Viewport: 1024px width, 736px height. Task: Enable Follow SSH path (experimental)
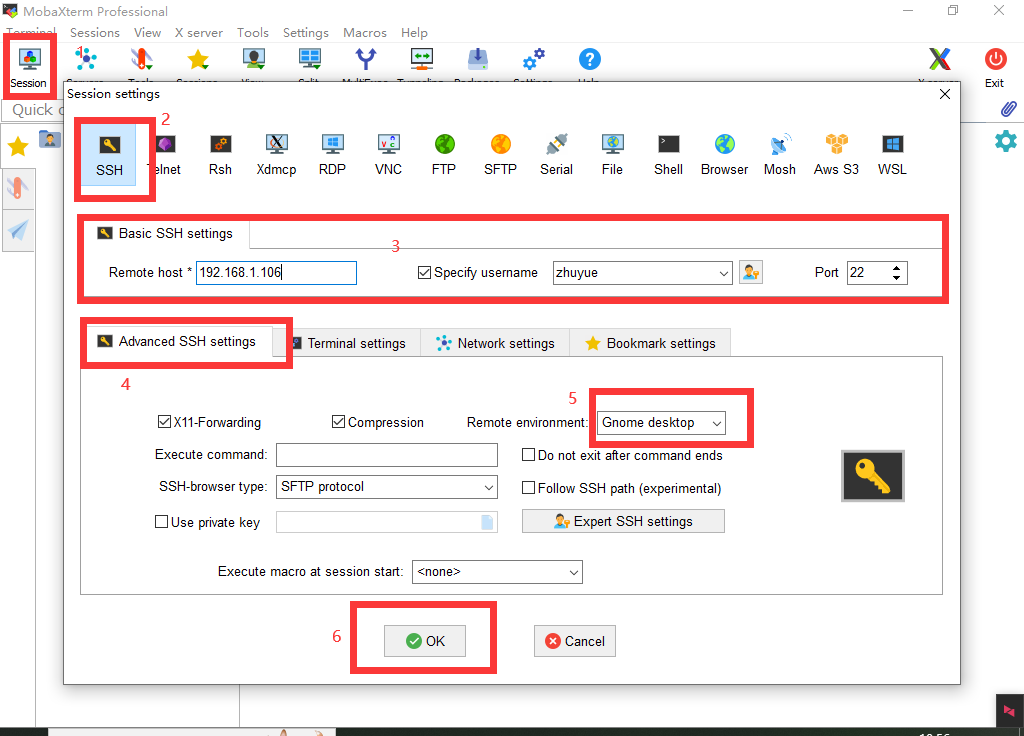[528, 488]
